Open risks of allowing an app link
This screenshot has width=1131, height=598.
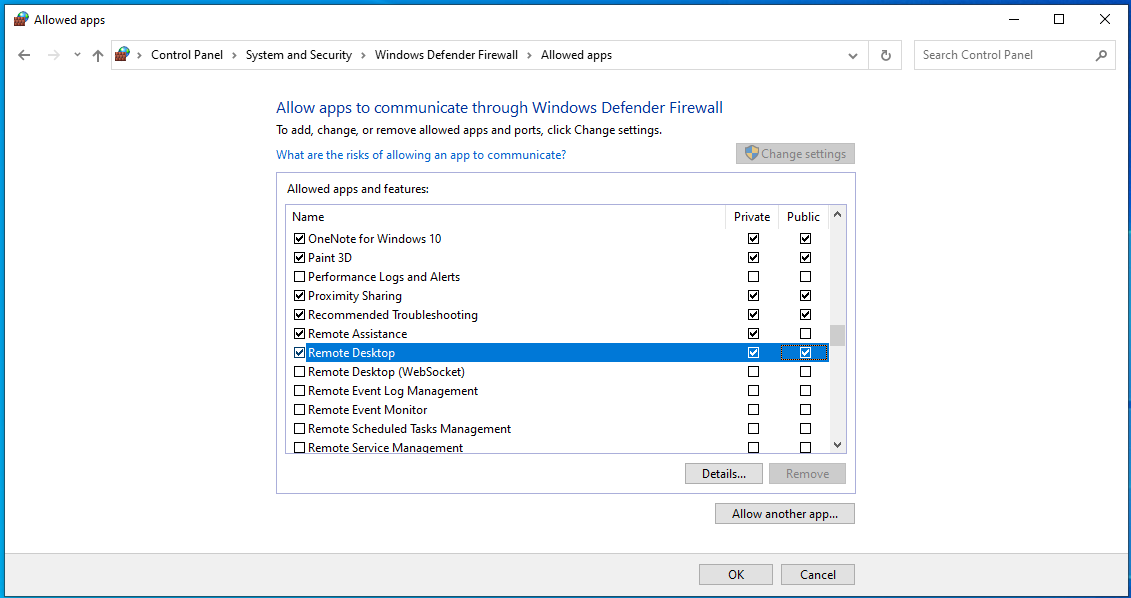pyautogui.click(x=421, y=155)
